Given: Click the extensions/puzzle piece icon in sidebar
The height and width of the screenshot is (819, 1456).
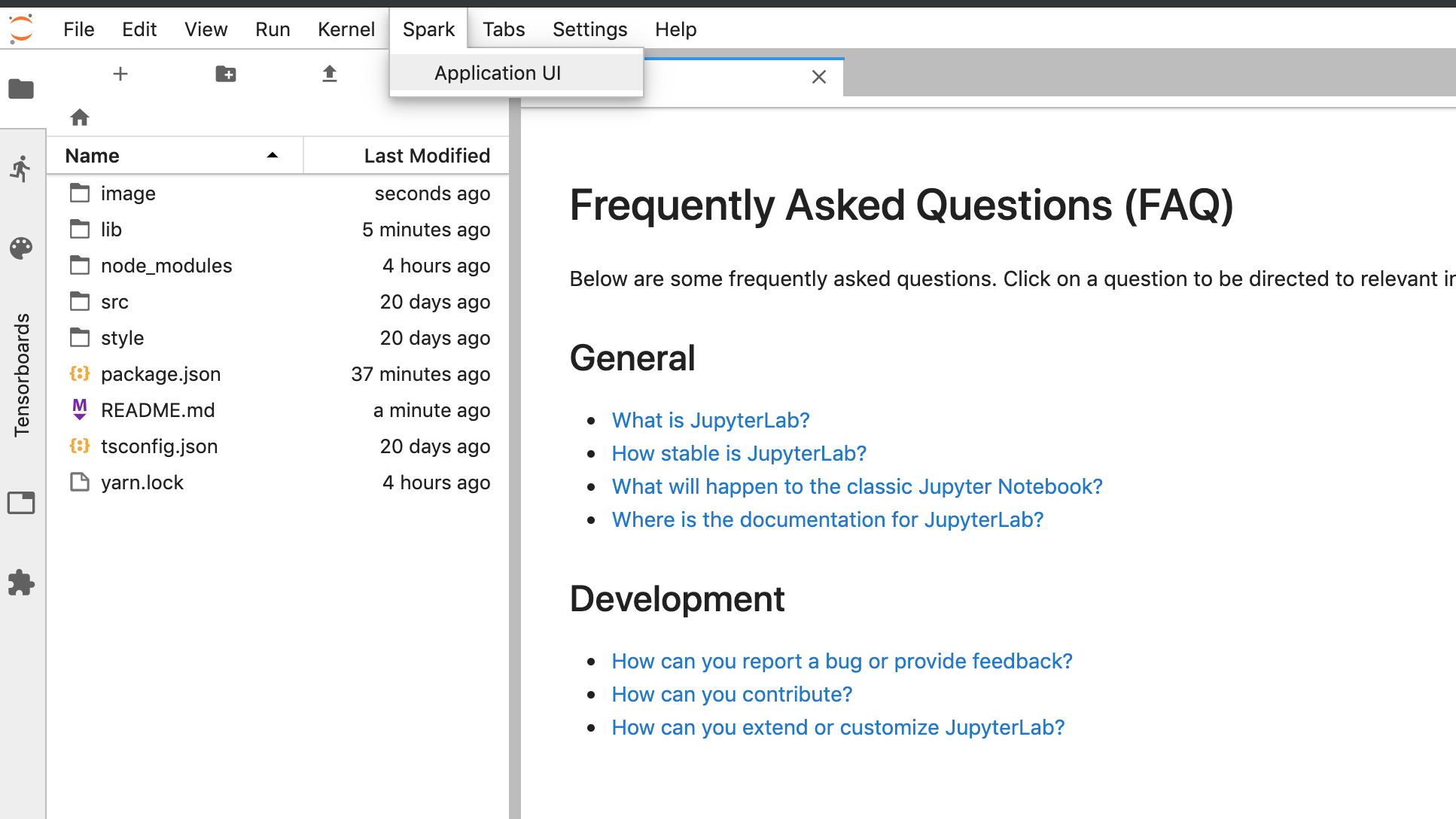Looking at the screenshot, I should (22, 583).
